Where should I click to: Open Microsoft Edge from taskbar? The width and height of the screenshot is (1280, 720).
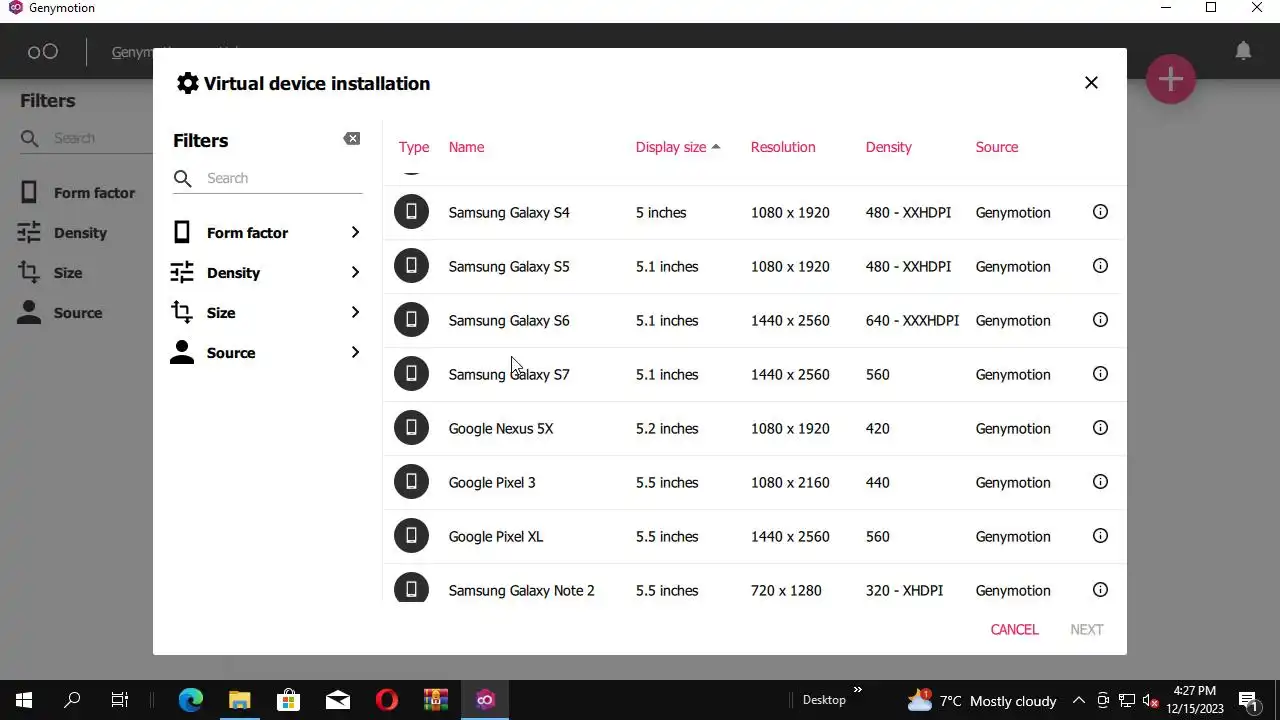click(x=190, y=700)
